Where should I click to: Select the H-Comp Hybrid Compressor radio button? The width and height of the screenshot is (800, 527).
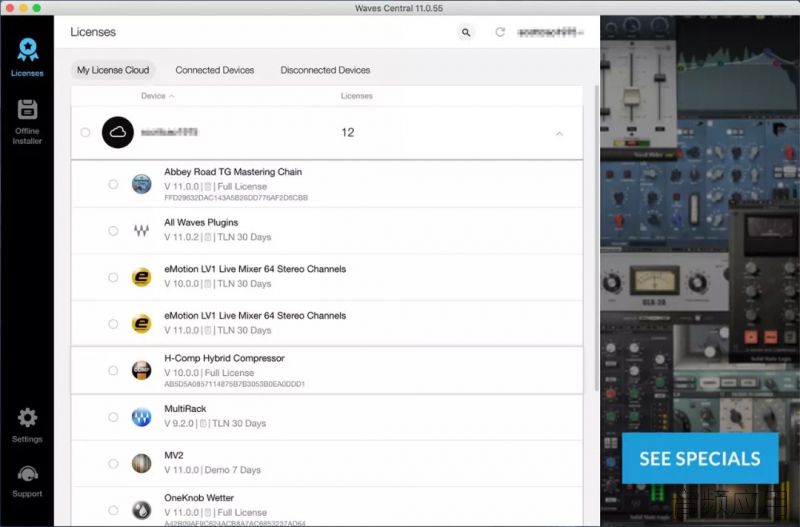[x=113, y=370]
